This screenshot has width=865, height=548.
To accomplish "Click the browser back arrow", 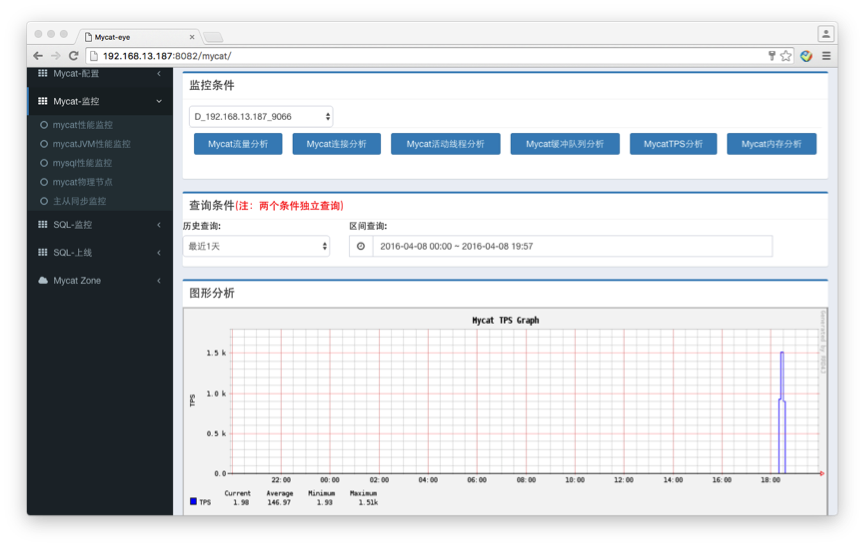I will [x=38, y=56].
